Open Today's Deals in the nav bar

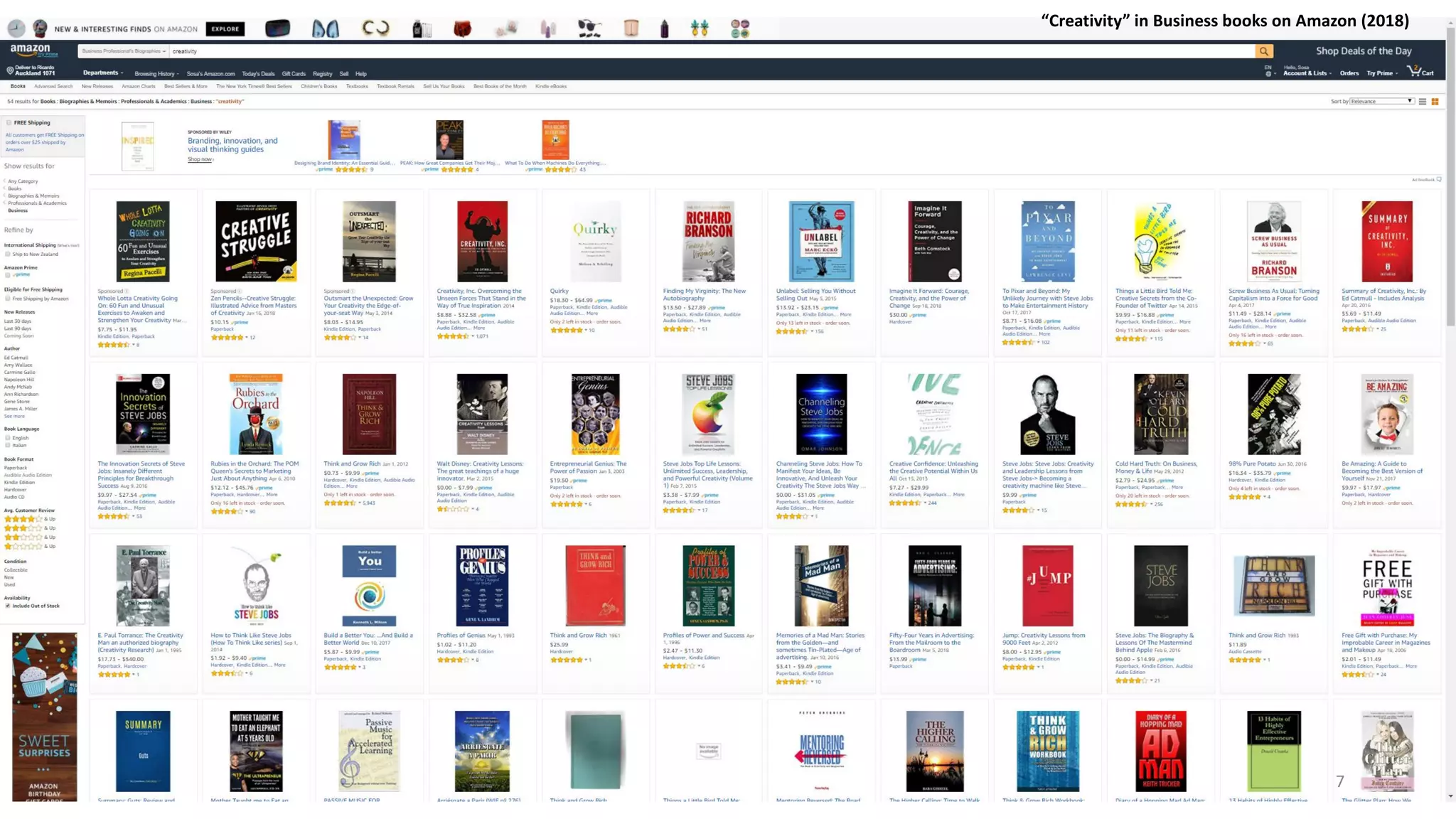pos(258,74)
